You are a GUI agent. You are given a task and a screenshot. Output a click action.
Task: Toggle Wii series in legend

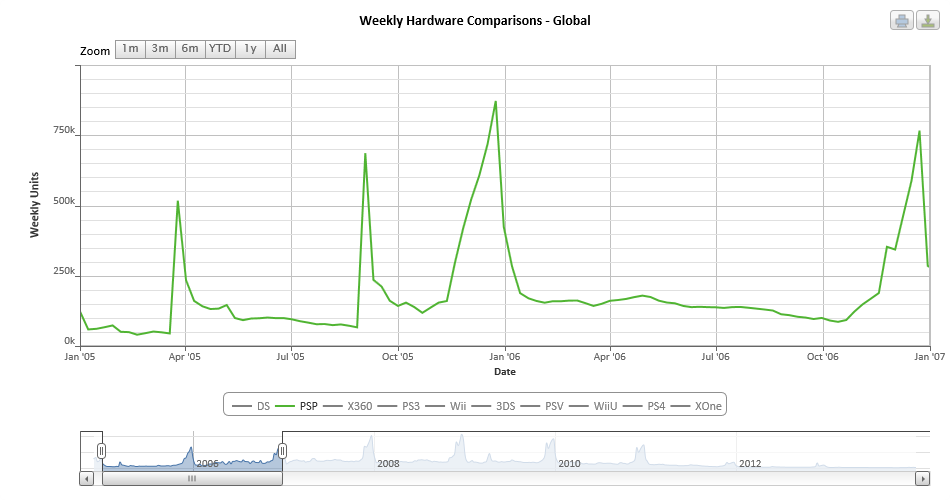click(446, 406)
